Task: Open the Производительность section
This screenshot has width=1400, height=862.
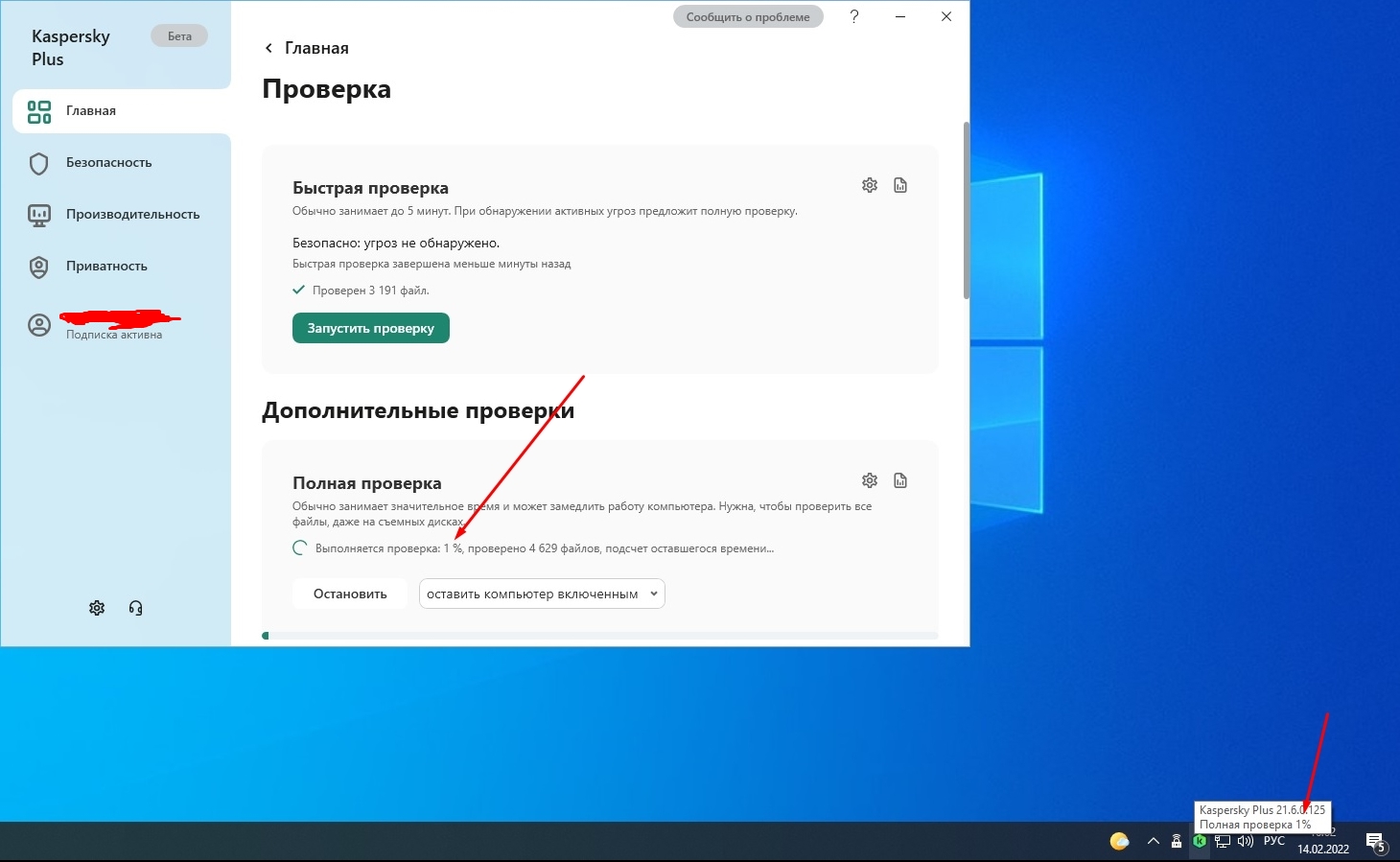Action: coord(132,215)
